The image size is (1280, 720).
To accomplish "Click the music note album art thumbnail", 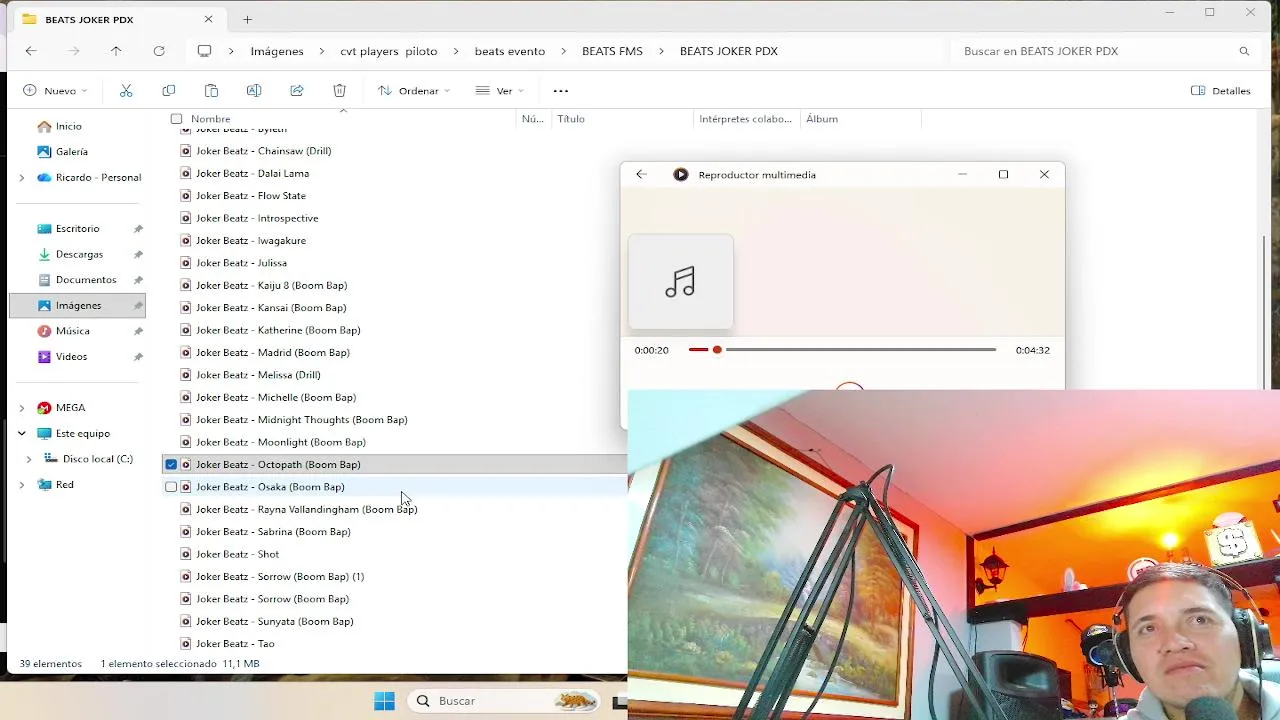I will click(x=681, y=282).
